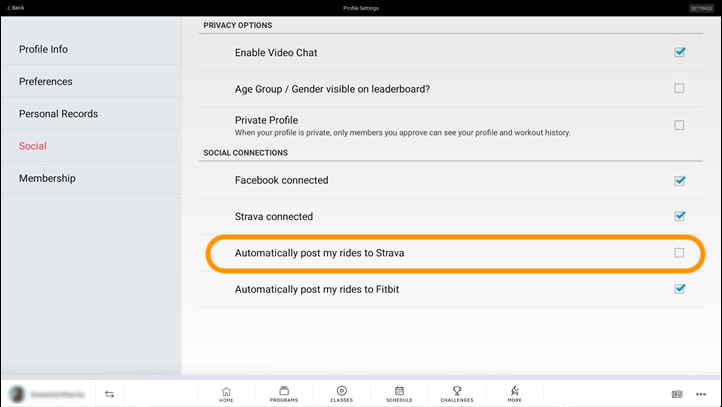Enable Automatically post rides to Strava

point(679,253)
